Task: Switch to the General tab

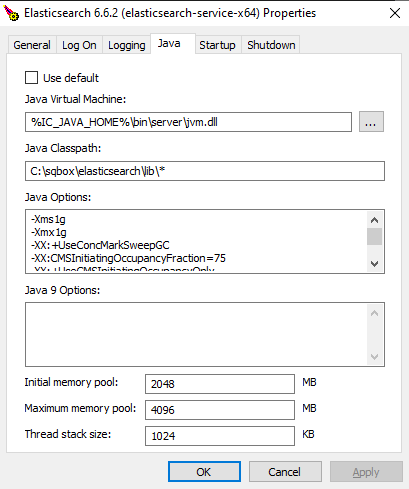Action: (x=32, y=45)
